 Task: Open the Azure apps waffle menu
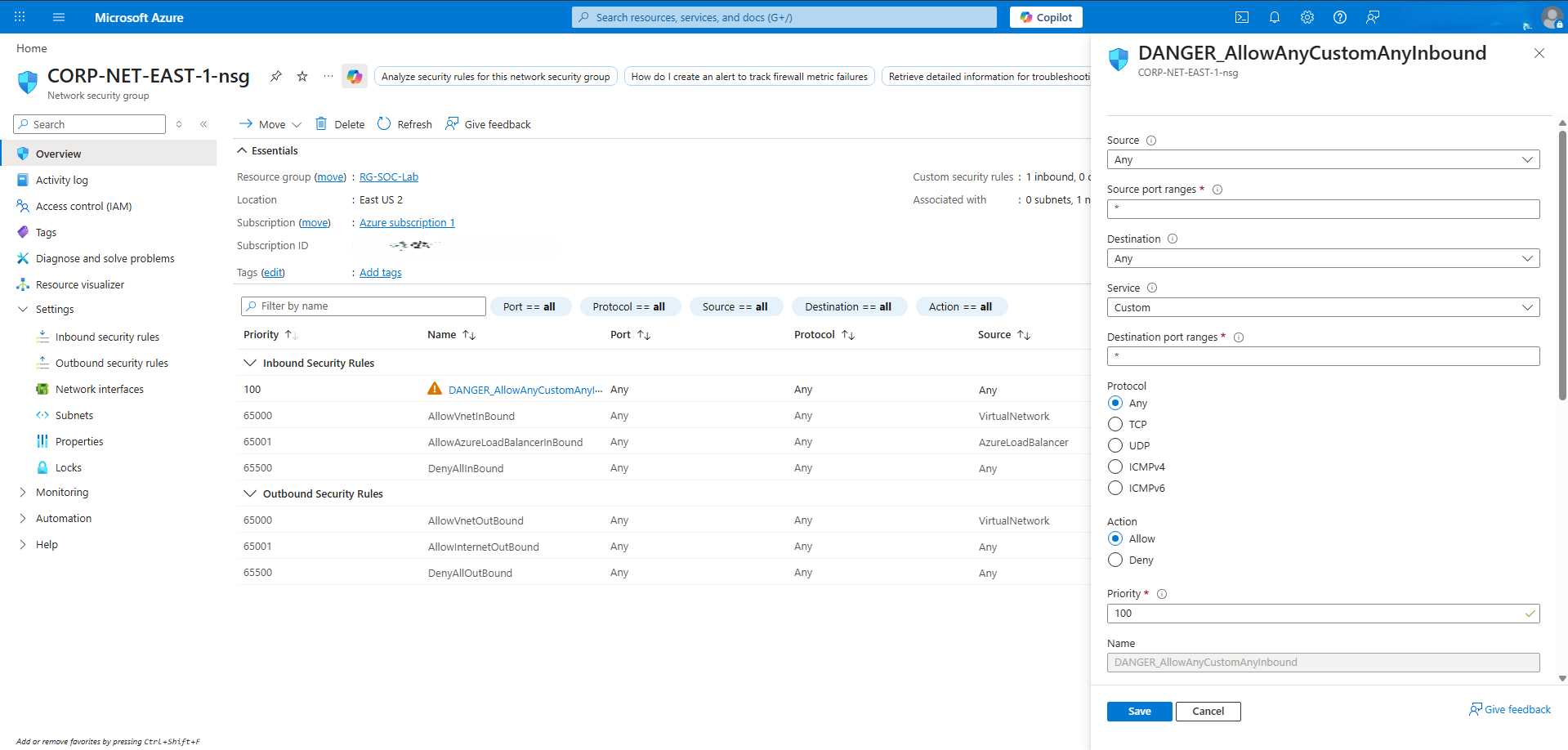20,17
